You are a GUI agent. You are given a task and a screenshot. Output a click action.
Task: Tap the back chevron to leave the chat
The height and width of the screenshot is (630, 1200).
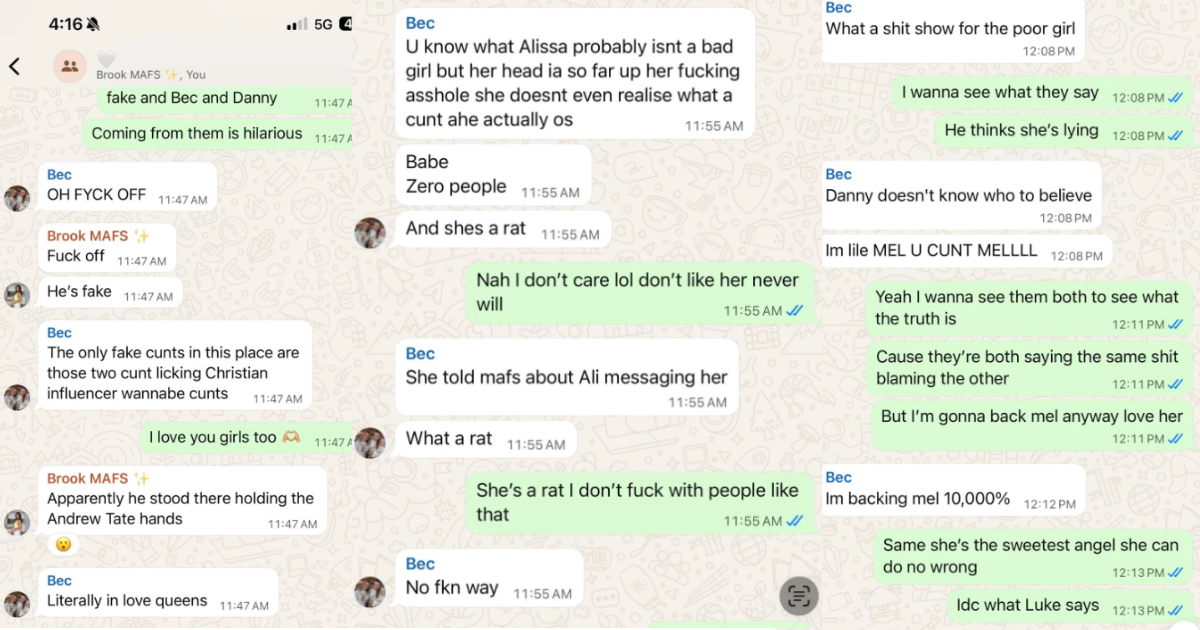click(x=16, y=65)
